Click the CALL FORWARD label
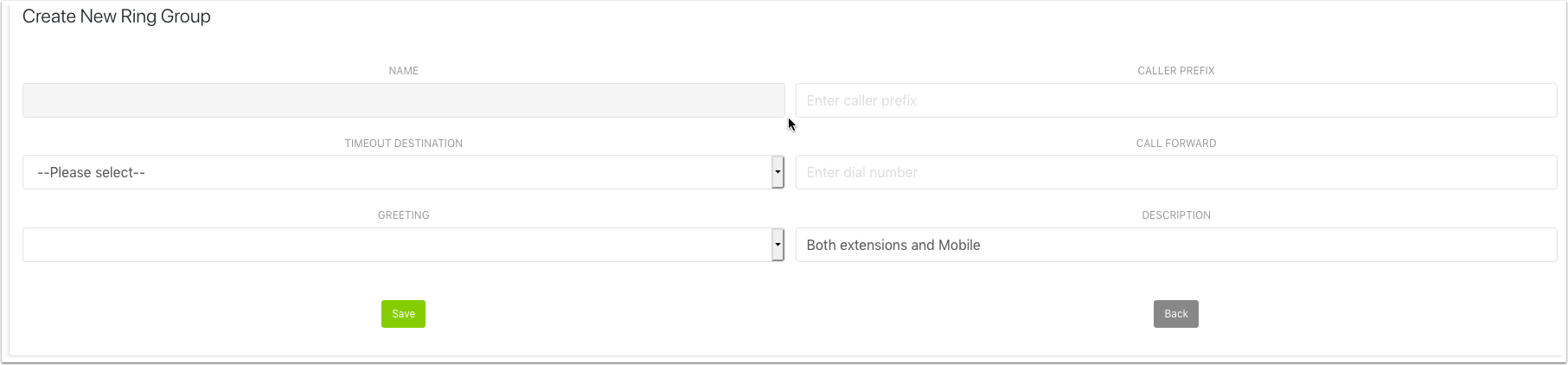This screenshot has width=1568, height=365. 1175,144
